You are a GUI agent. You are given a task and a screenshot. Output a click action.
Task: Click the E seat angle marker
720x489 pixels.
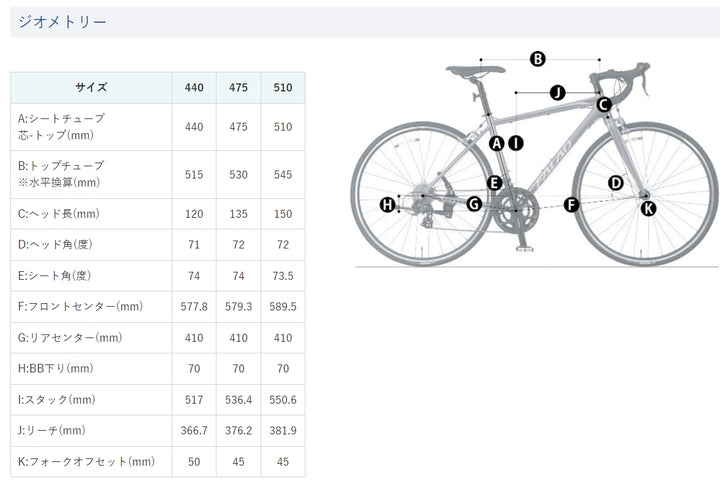494,182
